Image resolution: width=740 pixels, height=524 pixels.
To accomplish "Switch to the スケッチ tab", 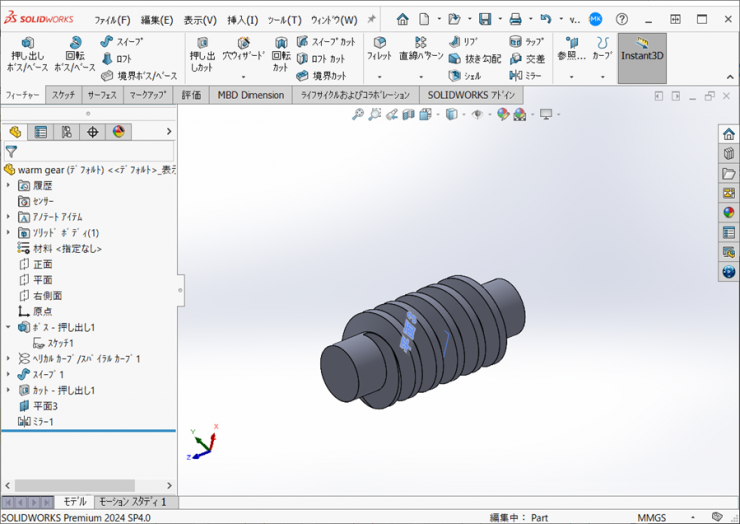I will 63,95.
